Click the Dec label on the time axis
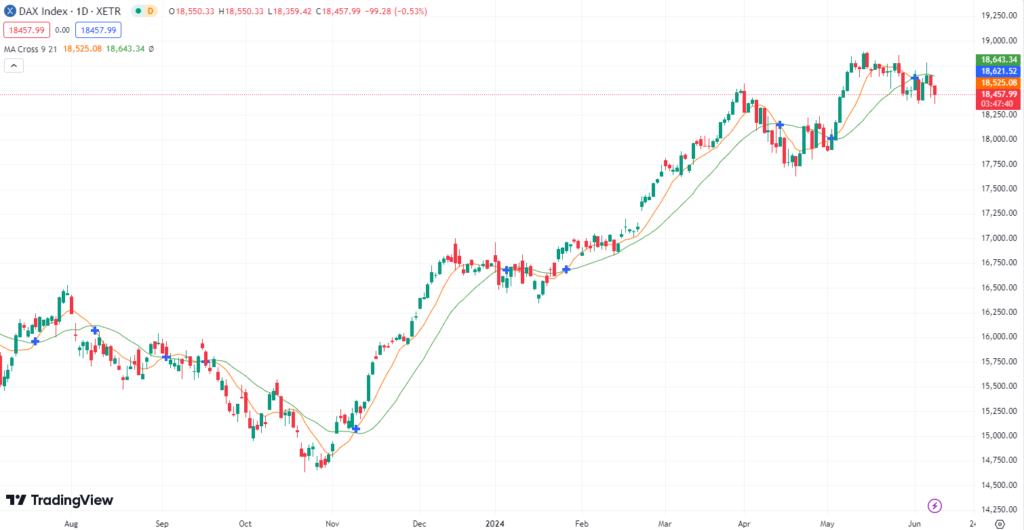The image size is (1024, 530). click(419, 523)
